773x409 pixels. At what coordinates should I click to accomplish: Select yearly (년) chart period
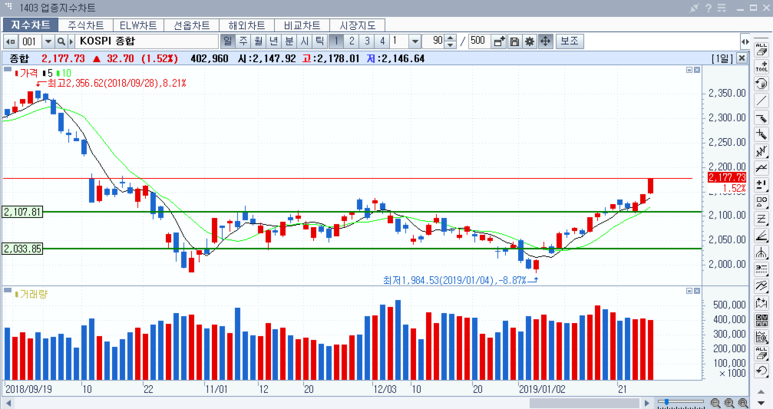[274, 41]
